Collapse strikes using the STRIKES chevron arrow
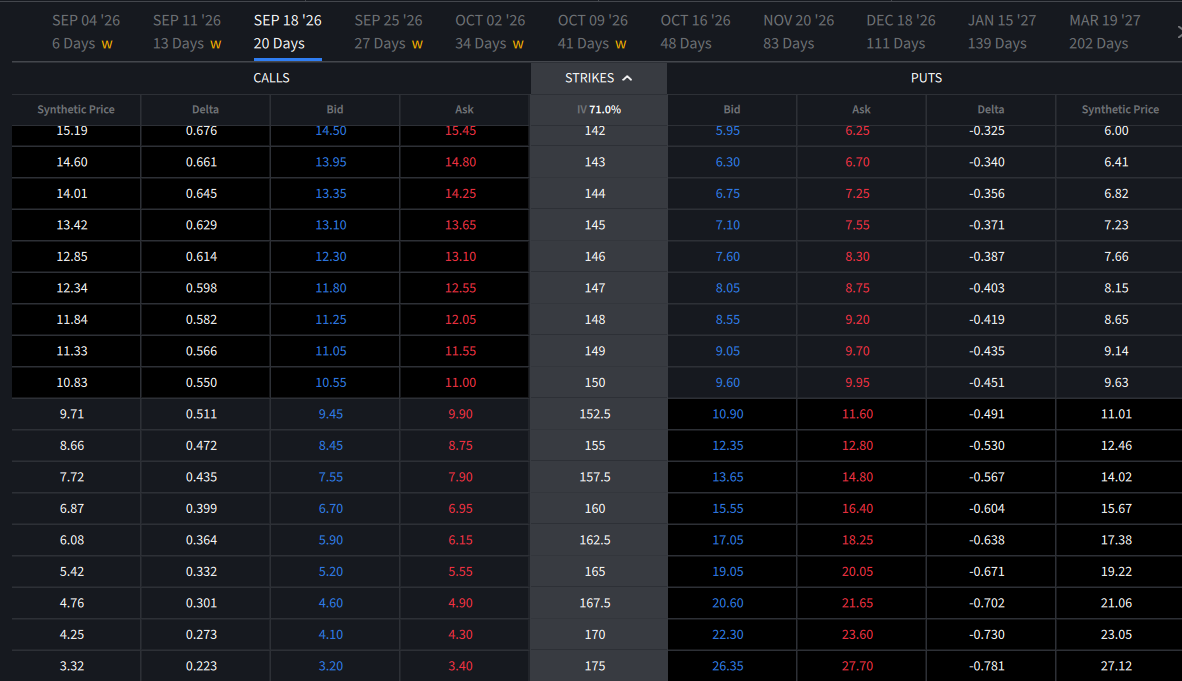Viewport: 1182px width, 681px height. 627,78
